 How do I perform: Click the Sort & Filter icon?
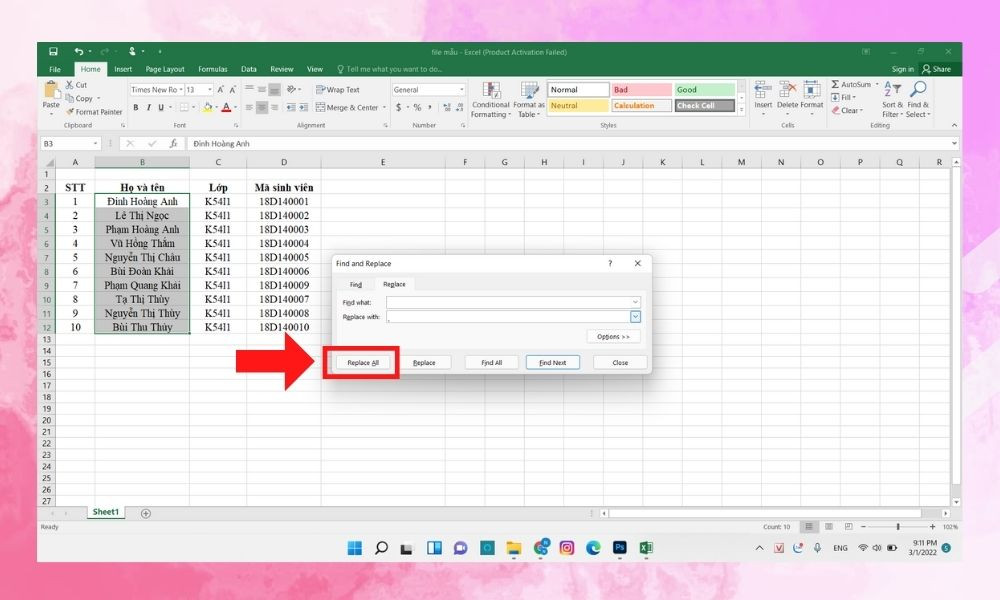tap(890, 90)
